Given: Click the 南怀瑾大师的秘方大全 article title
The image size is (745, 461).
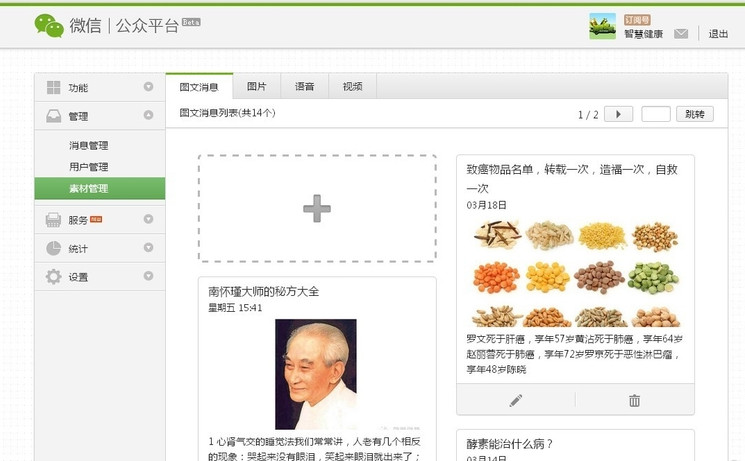Looking at the screenshot, I should click(264, 291).
